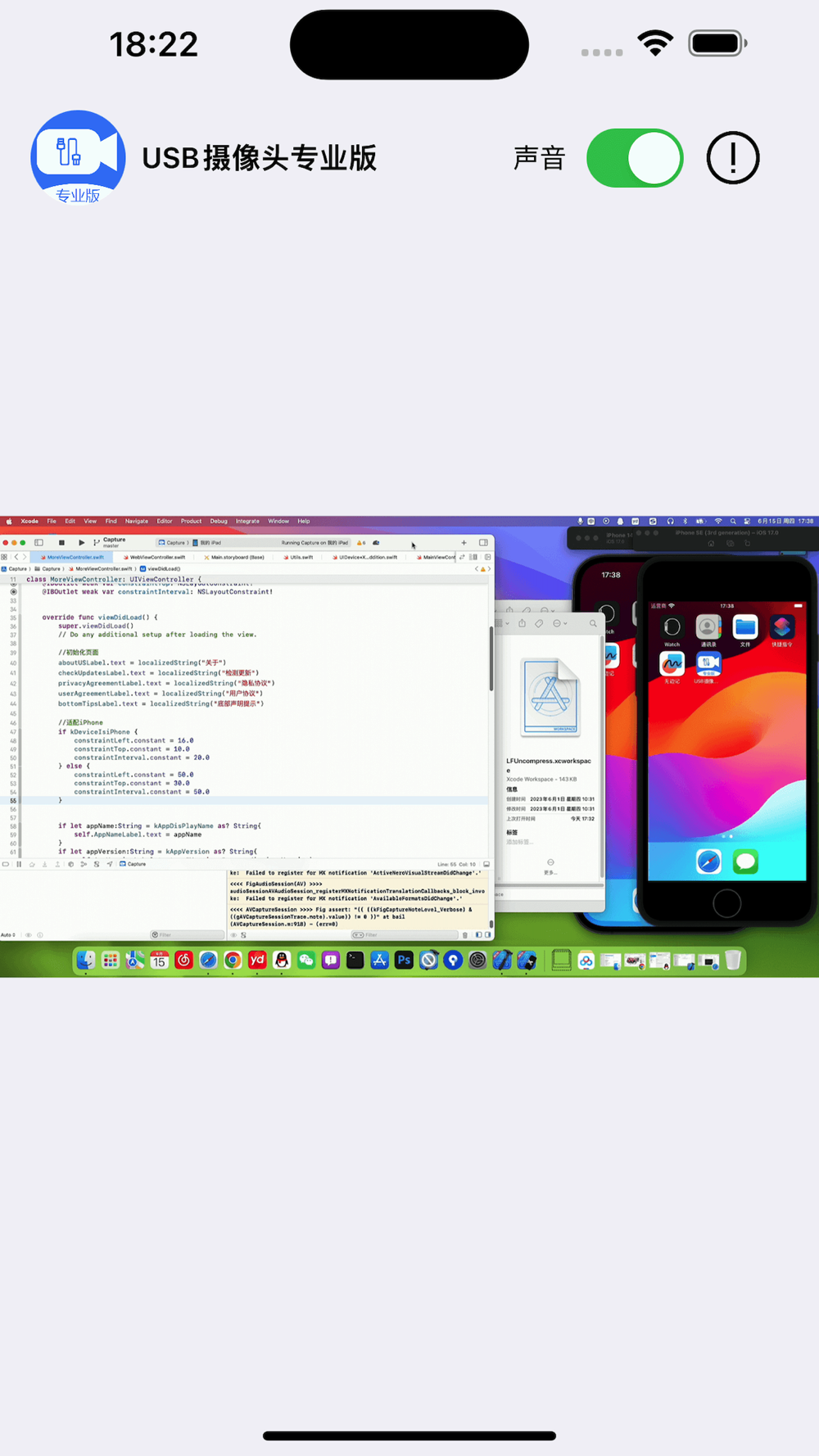Open the Xcode menu in the captured Mac menu bar
This screenshot has width=819, height=1456.
pos(29,521)
